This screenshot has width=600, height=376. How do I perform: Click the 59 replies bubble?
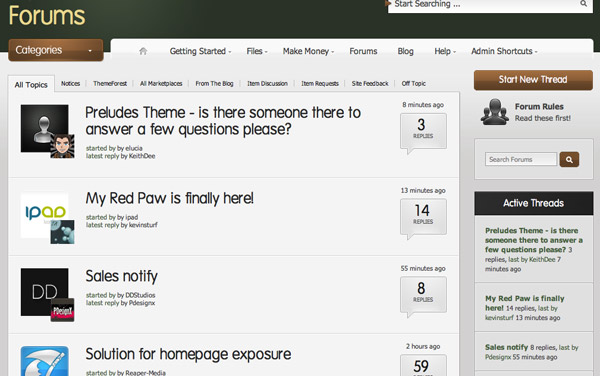(423, 365)
